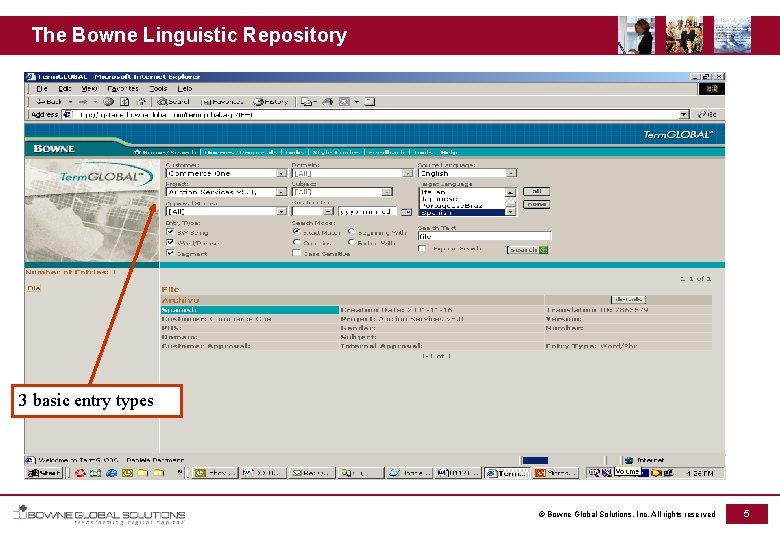Toggle the Word/Phrase entry type checkbox
The height and width of the screenshot is (540, 780).
[x=171, y=242]
